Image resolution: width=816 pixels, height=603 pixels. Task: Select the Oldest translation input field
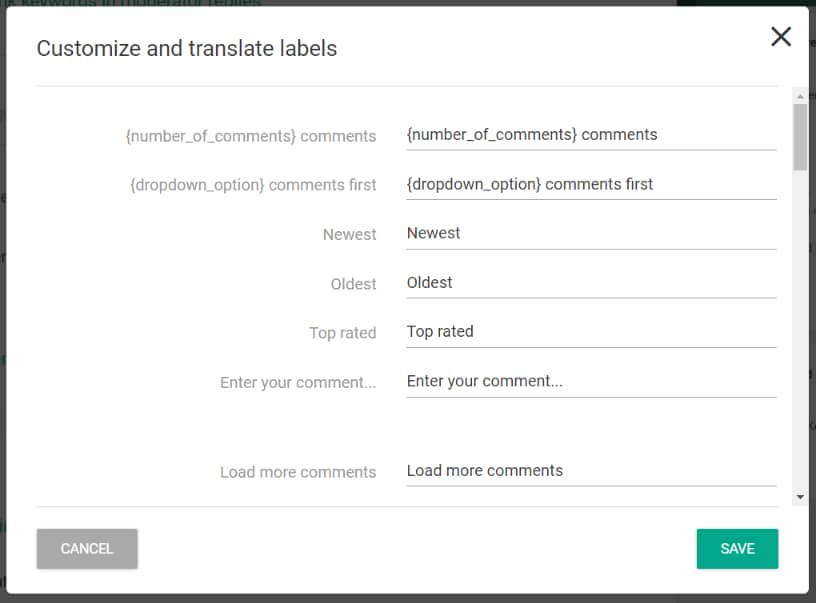(x=590, y=282)
